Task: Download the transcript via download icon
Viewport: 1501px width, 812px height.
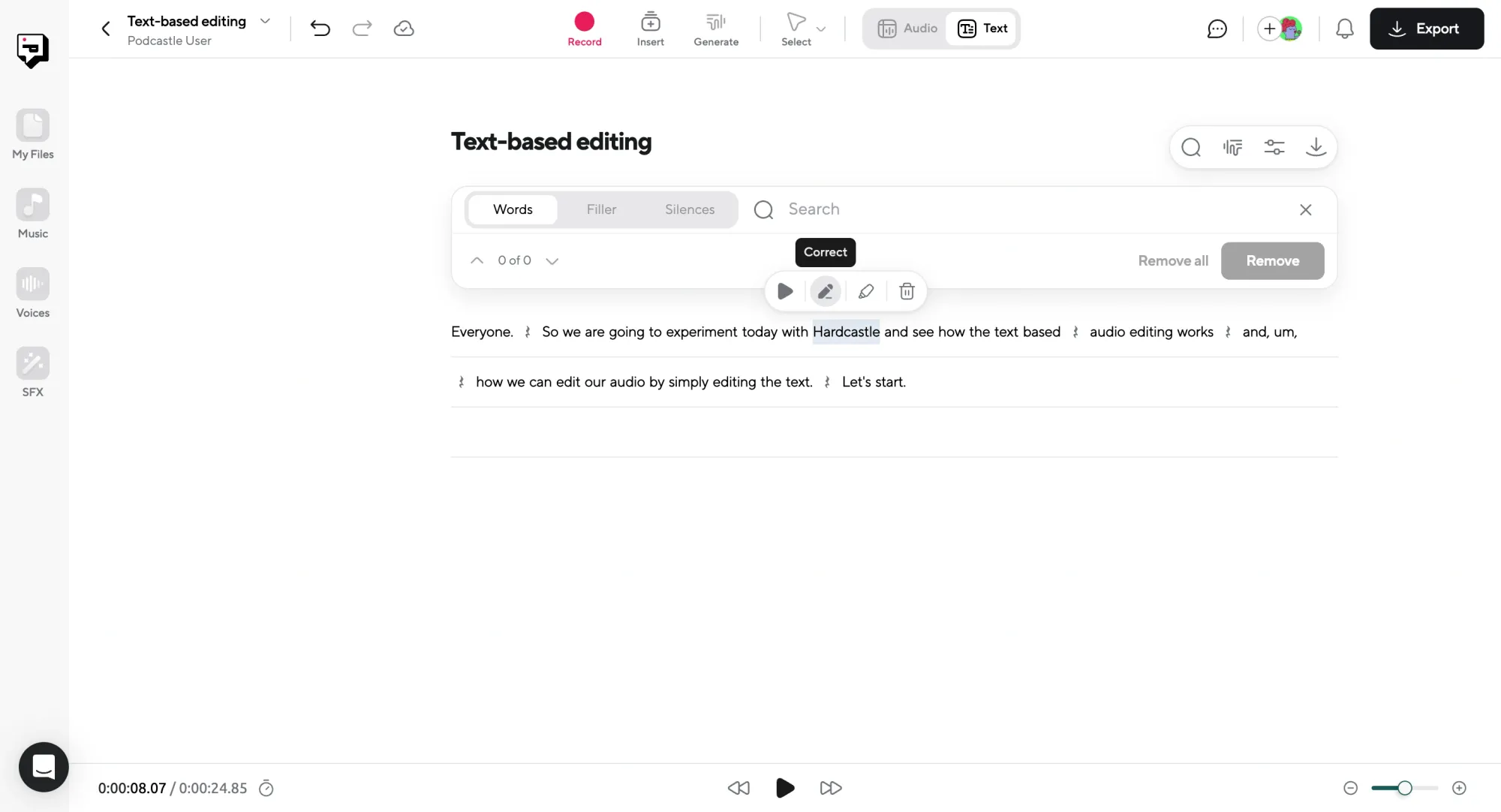Action: 1316,147
